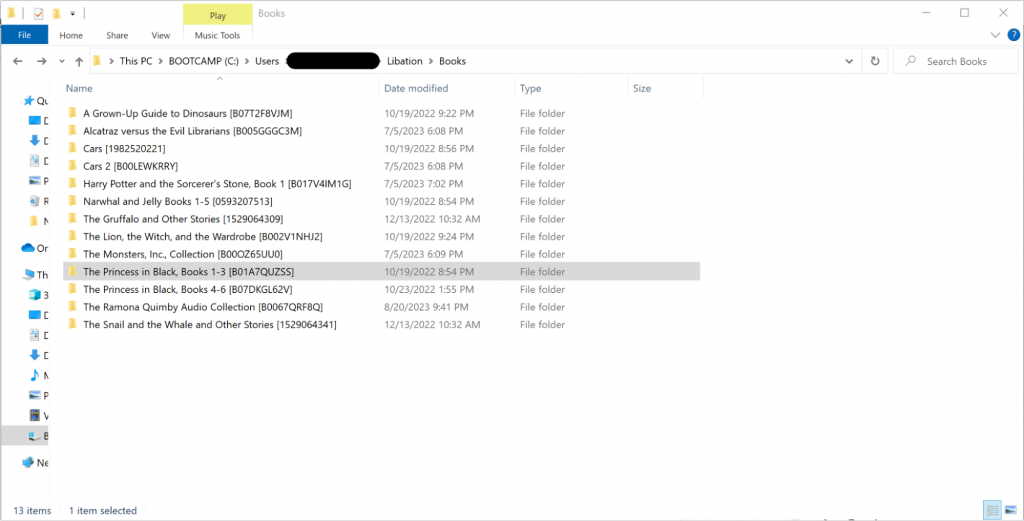Image resolution: width=1024 pixels, height=521 pixels.
Task: Click the Network icon in sidebar
Action: pyautogui.click(x=27, y=462)
